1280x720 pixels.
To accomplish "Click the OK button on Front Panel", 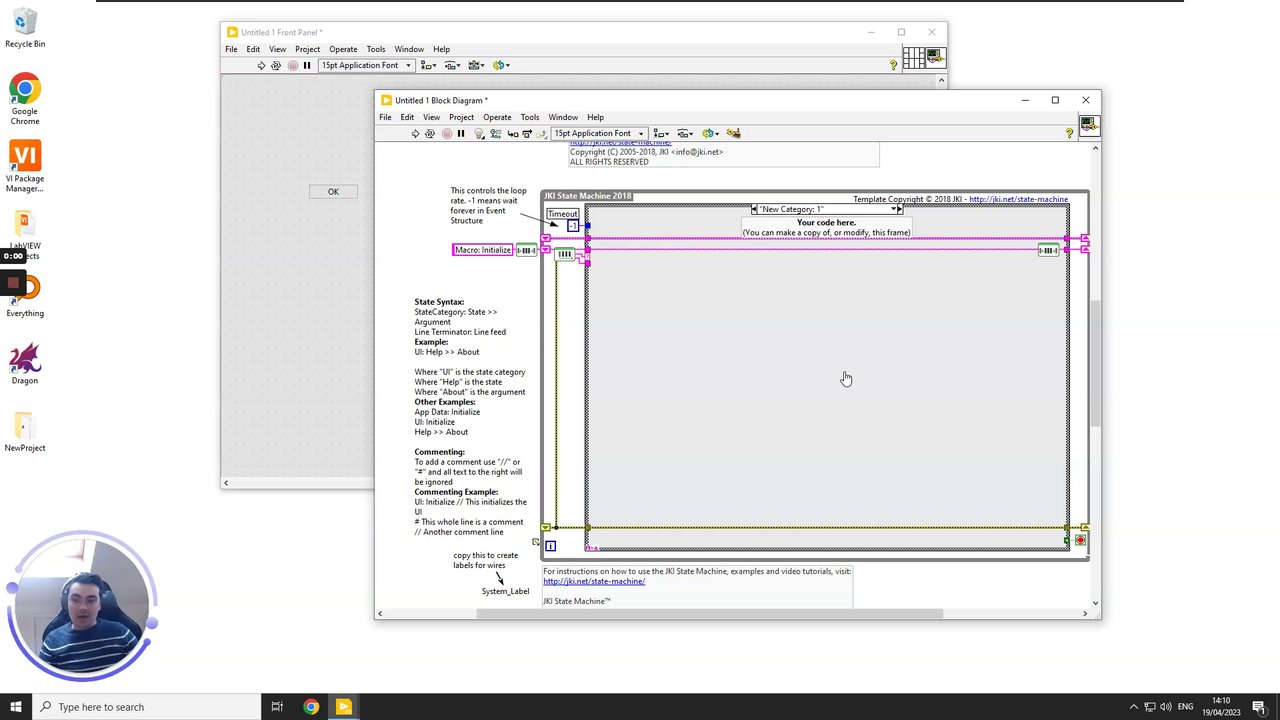I will click(x=333, y=192).
